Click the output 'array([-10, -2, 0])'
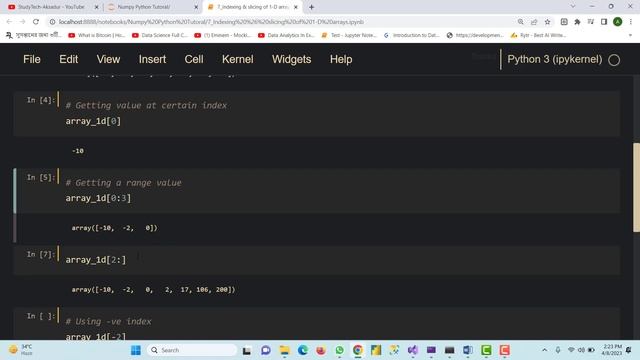The image size is (640, 360). pyautogui.click(x=114, y=228)
